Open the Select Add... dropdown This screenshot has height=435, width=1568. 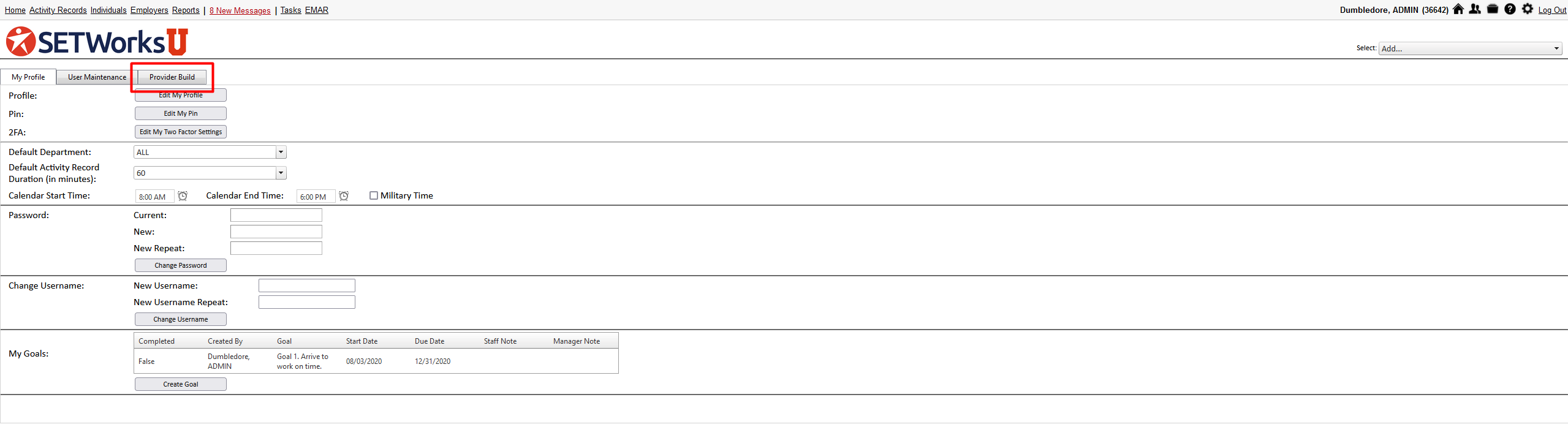[x=1469, y=48]
